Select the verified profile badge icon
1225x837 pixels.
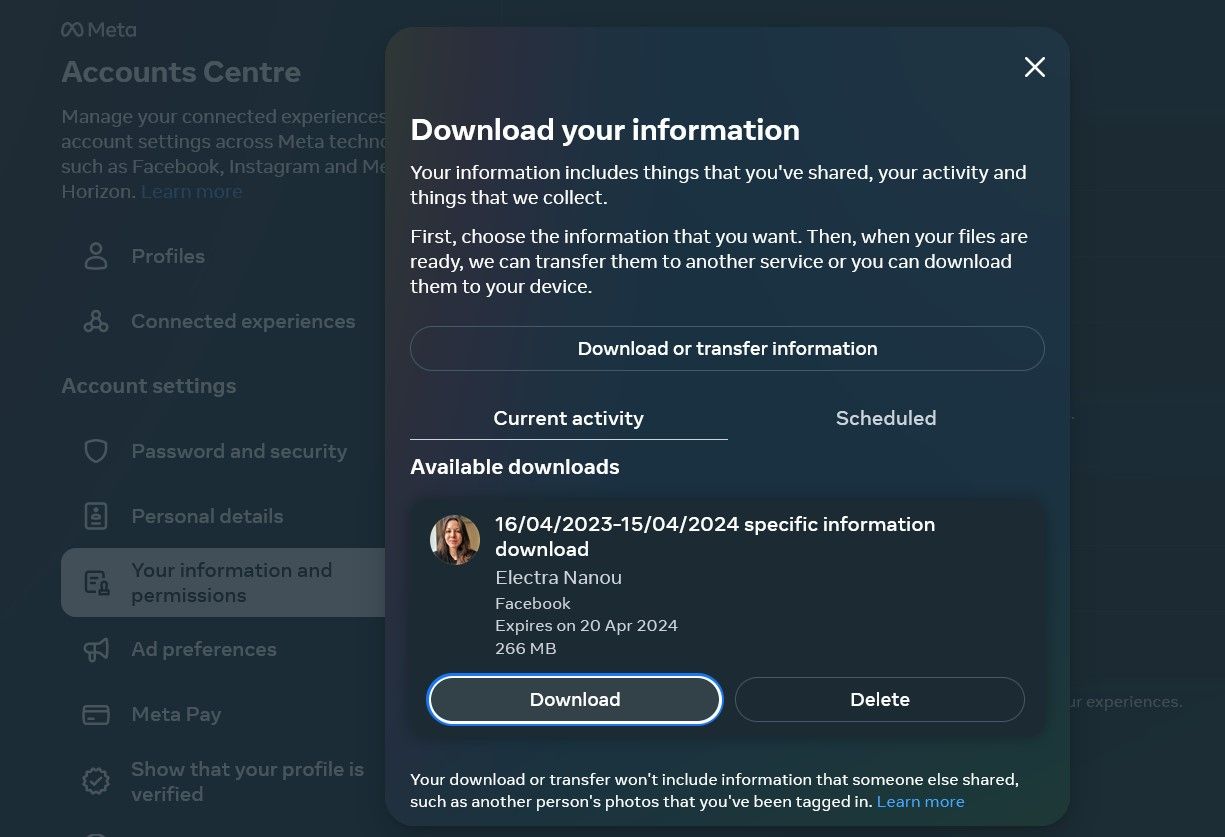coord(95,781)
